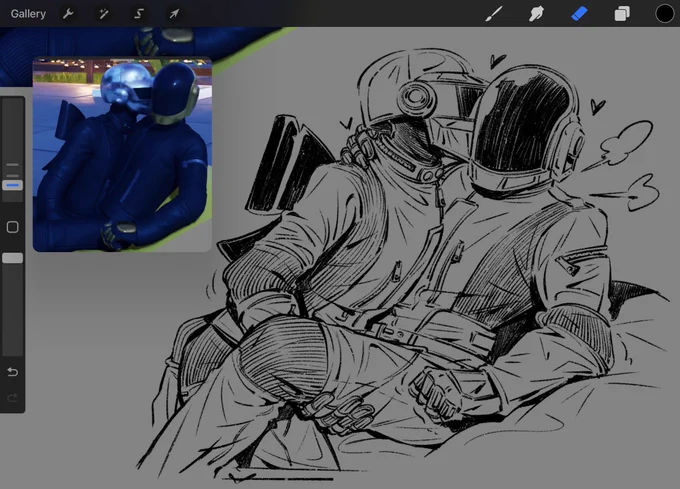The width and height of the screenshot is (680, 489).
Task: Open the black color swatch picker
Action: 664,14
